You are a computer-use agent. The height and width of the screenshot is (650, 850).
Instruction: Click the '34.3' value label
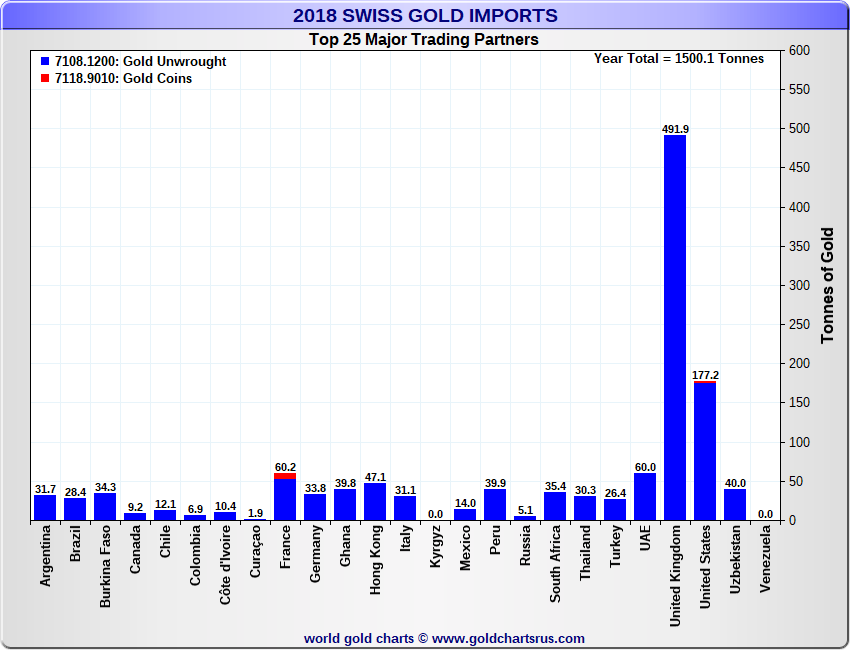(x=106, y=487)
